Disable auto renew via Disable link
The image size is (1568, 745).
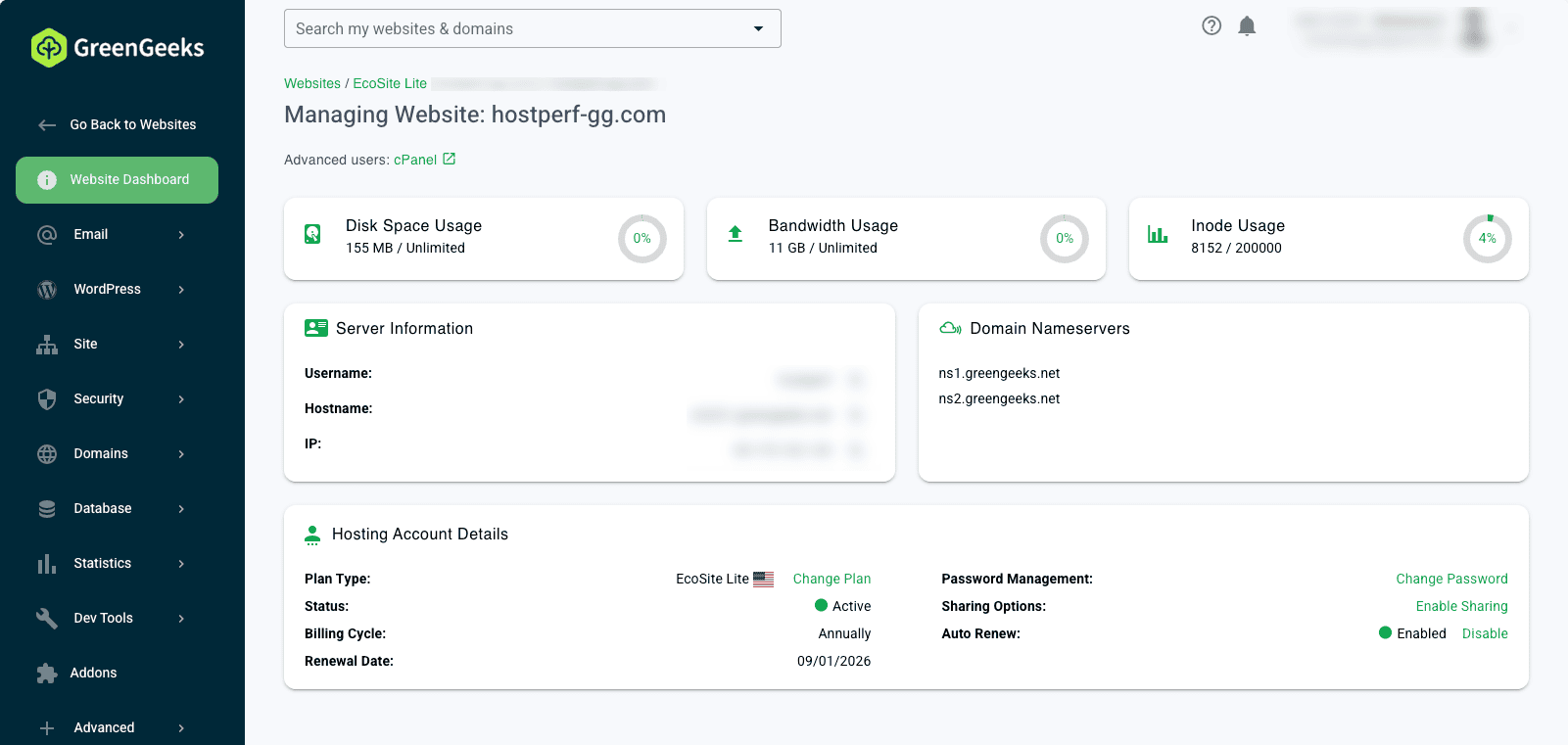[x=1485, y=633]
